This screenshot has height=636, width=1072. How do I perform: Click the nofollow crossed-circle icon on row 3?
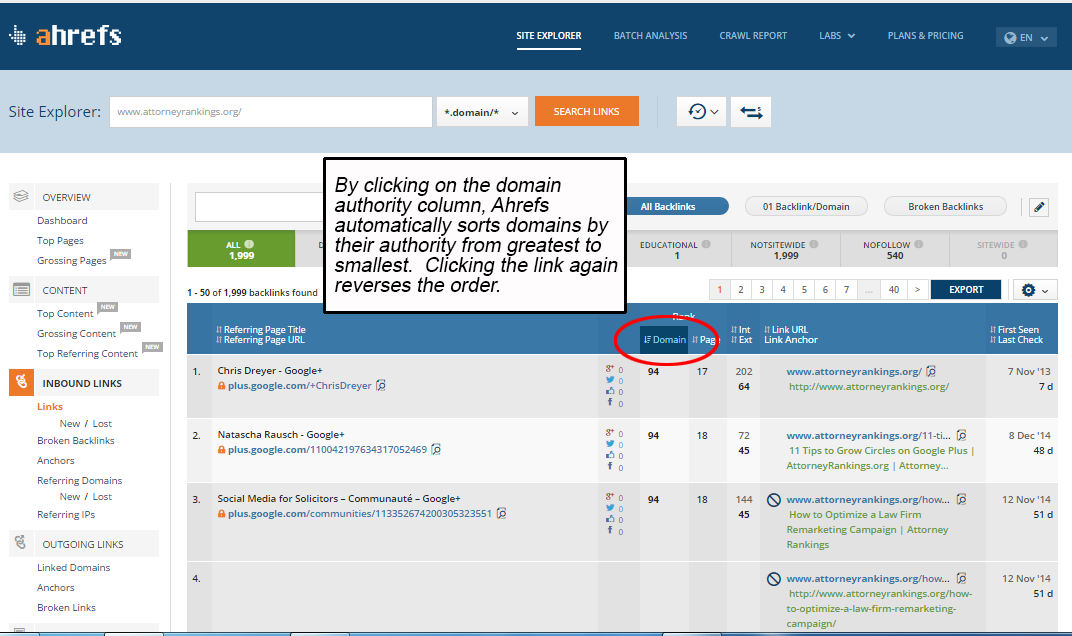[772, 499]
